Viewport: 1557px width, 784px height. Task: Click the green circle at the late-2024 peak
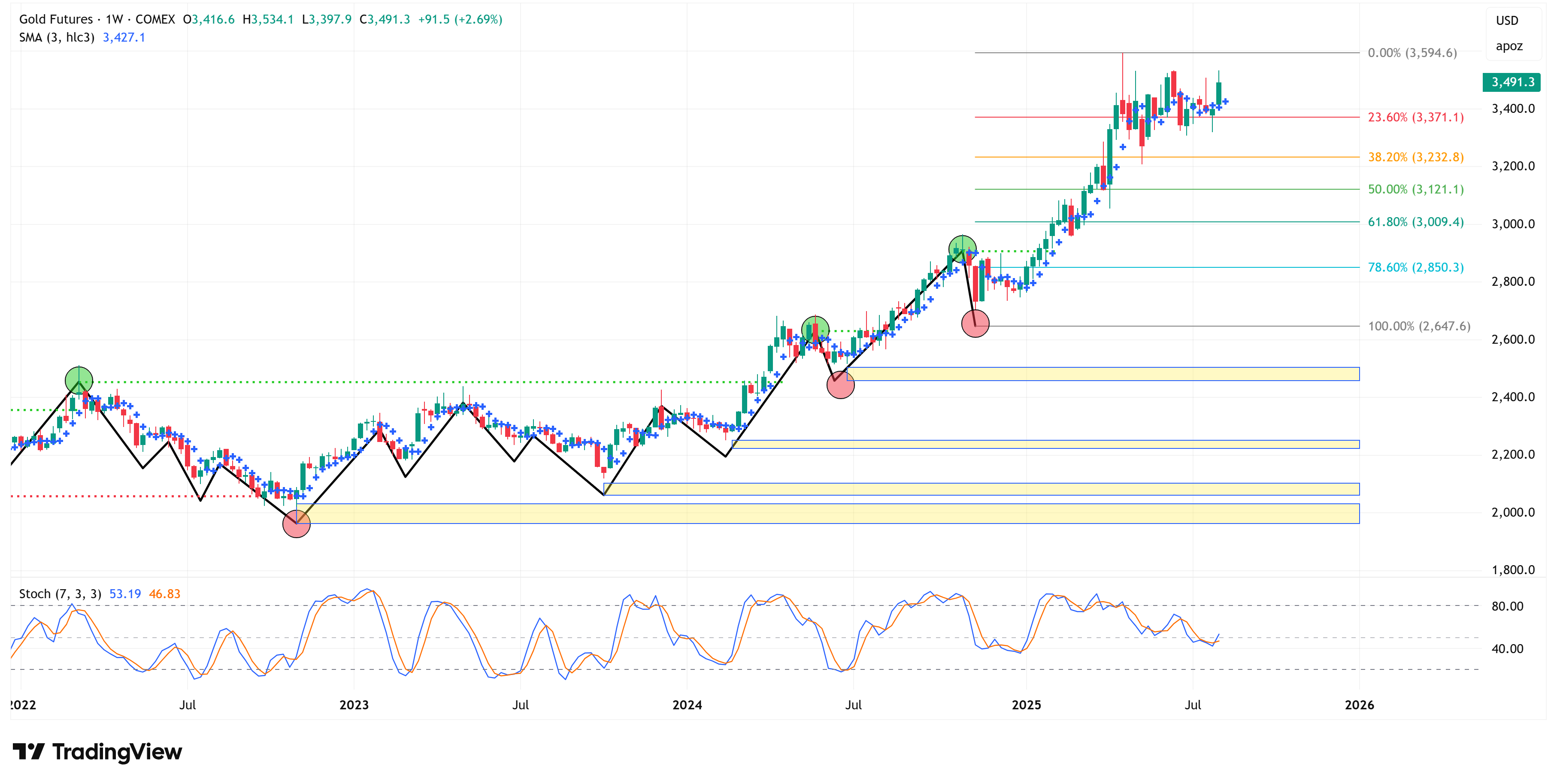(x=962, y=249)
